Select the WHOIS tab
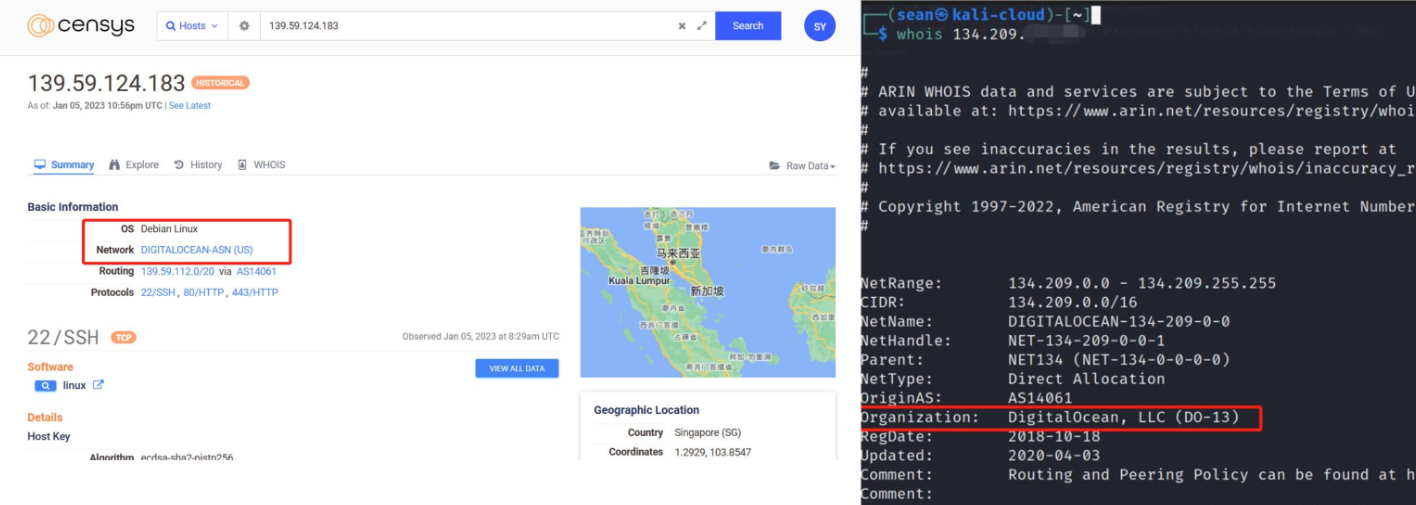Screen dimensions: 1416x505 [x=261, y=165]
